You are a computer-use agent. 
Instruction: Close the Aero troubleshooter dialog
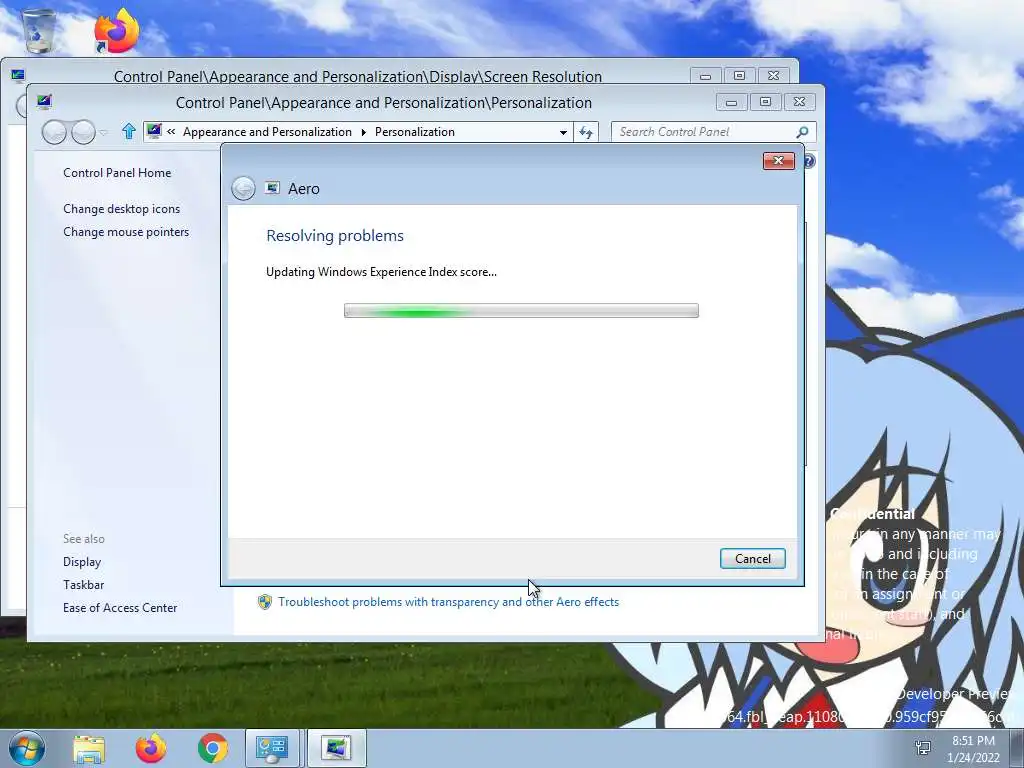(x=778, y=161)
